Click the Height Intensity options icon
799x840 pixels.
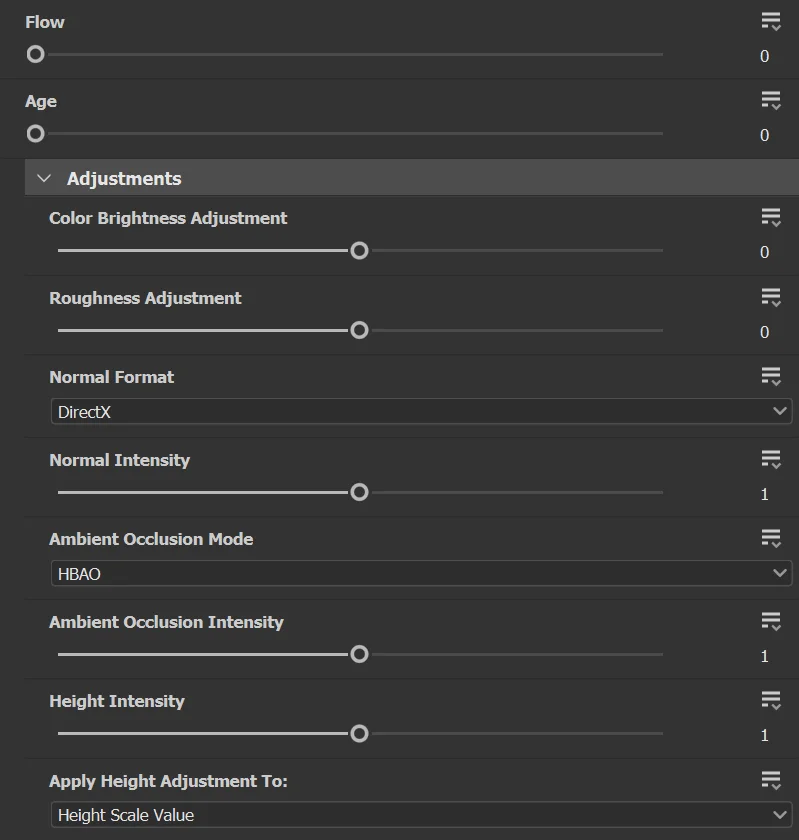tap(770, 700)
